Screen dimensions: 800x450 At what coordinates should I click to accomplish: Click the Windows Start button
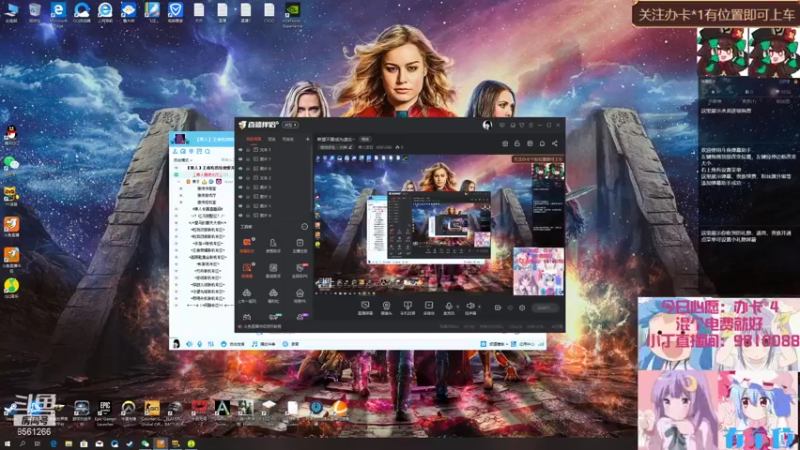pyautogui.click(x=7, y=444)
